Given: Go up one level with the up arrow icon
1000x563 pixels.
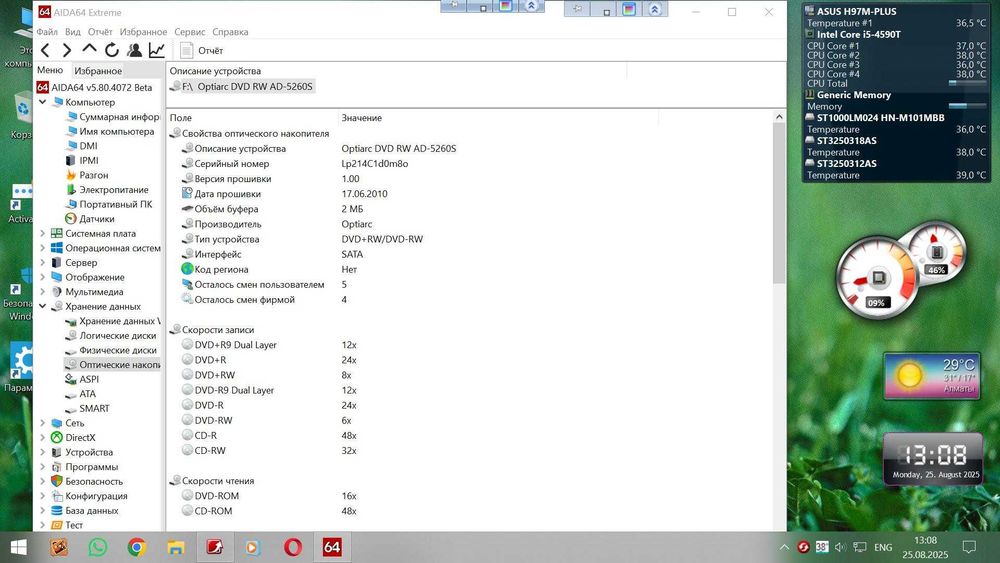Looking at the screenshot, I should (x=89, y=50).
